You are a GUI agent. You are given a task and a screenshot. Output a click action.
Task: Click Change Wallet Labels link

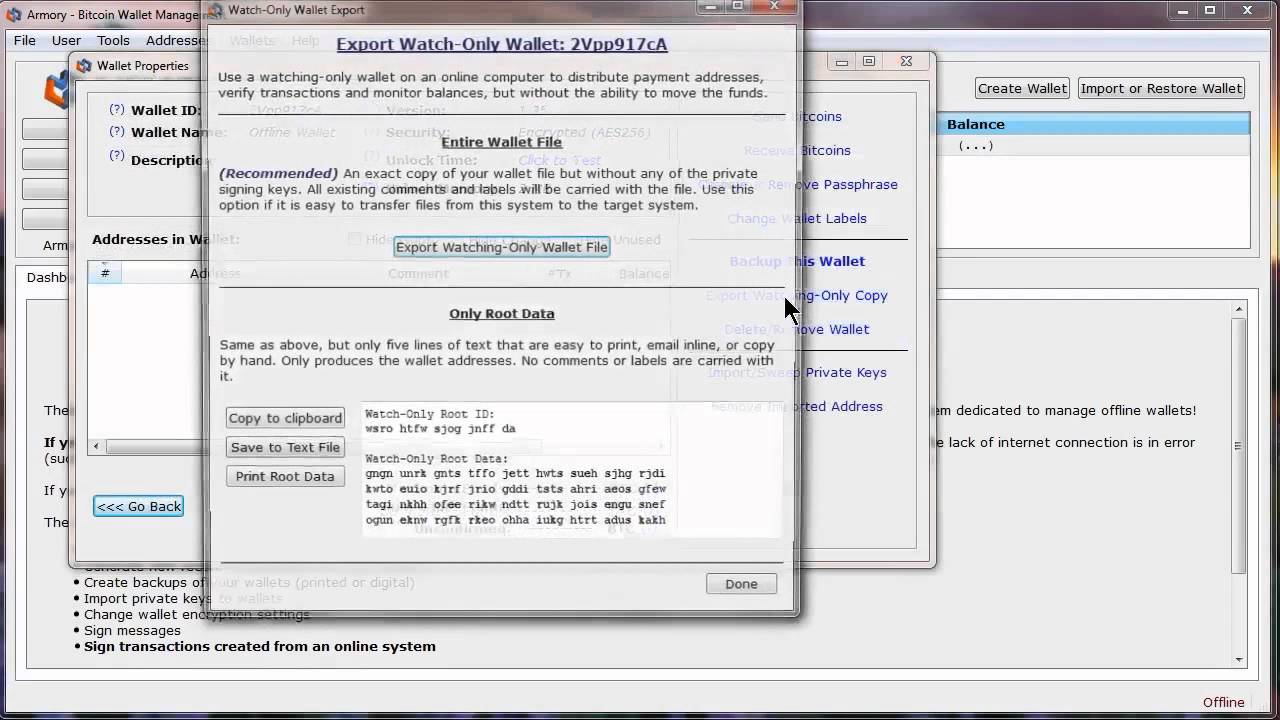[797, 218]
